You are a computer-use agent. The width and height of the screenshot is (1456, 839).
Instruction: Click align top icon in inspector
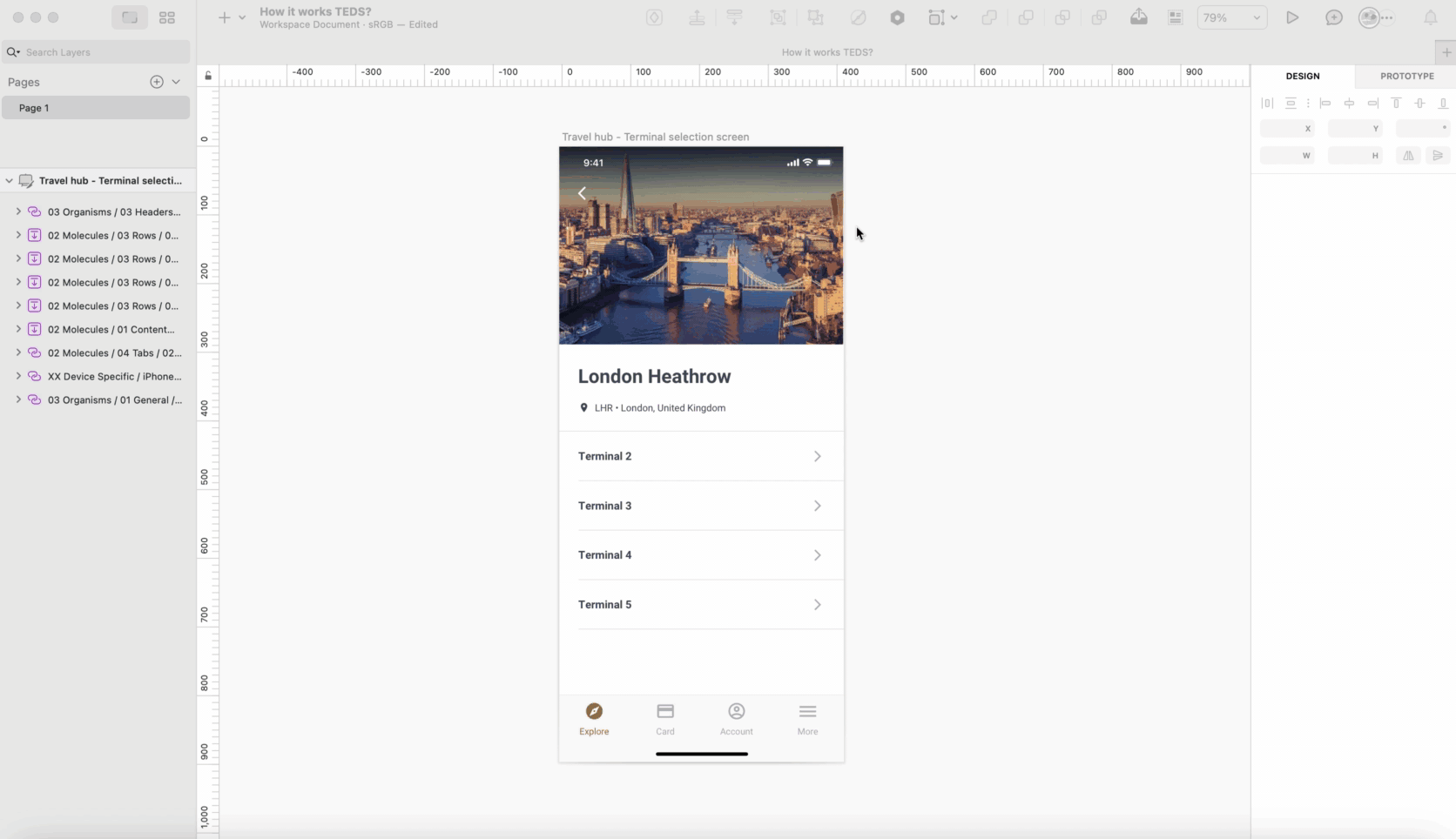1396,103
